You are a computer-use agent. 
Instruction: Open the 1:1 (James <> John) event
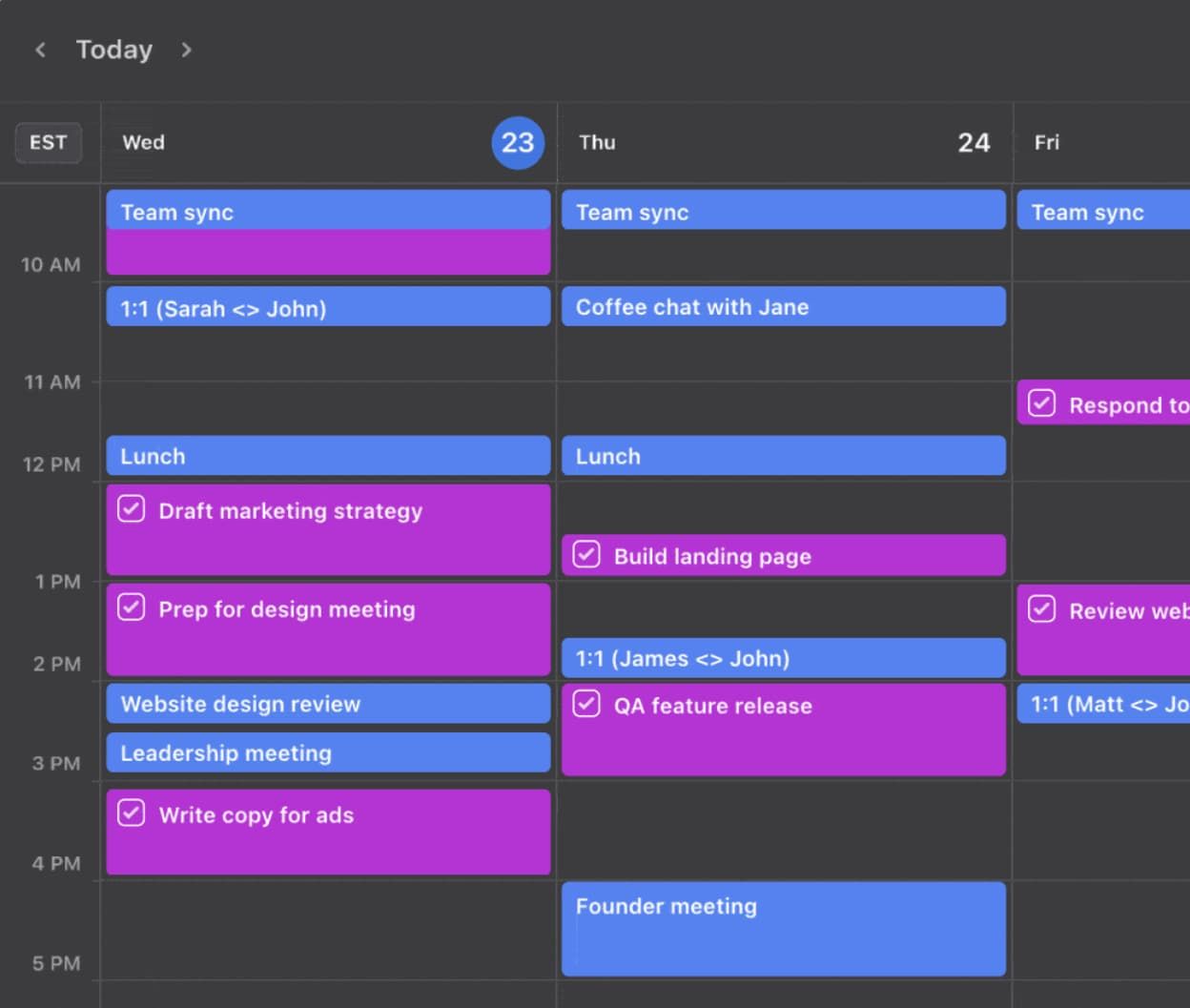[783, 658]
